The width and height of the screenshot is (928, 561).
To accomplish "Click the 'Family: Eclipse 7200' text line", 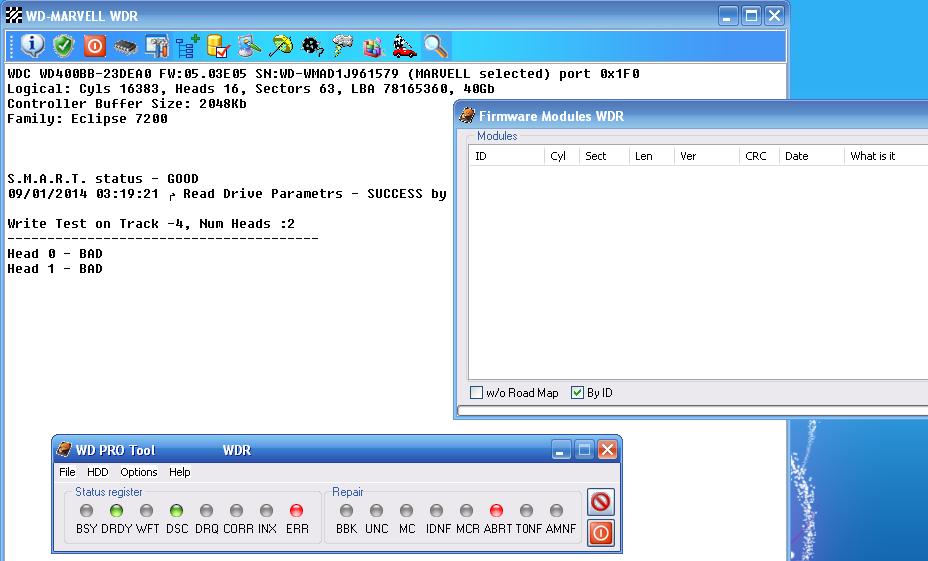I will point(88,119).
